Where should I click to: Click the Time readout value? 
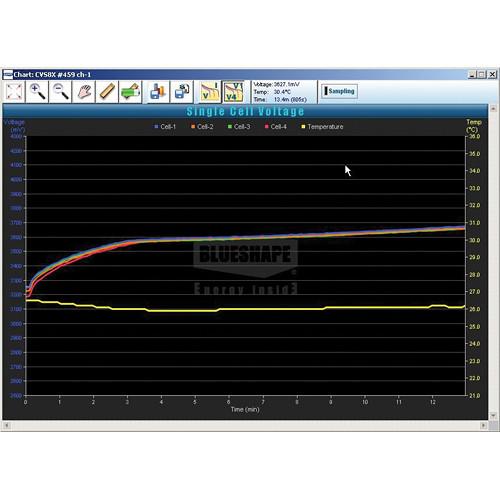tap(290, 99)
